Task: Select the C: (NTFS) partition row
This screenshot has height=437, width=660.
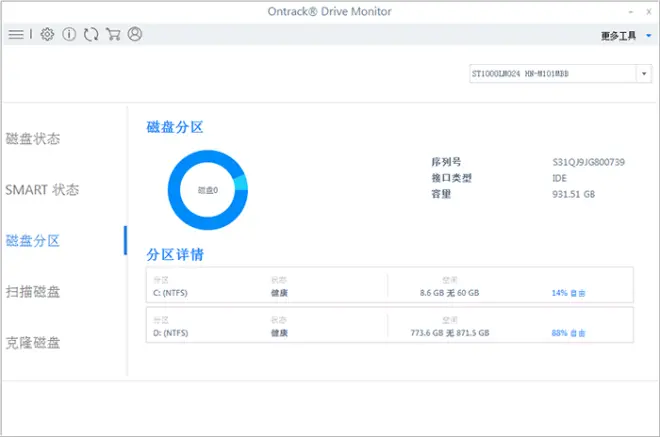Action: point(389,285)
